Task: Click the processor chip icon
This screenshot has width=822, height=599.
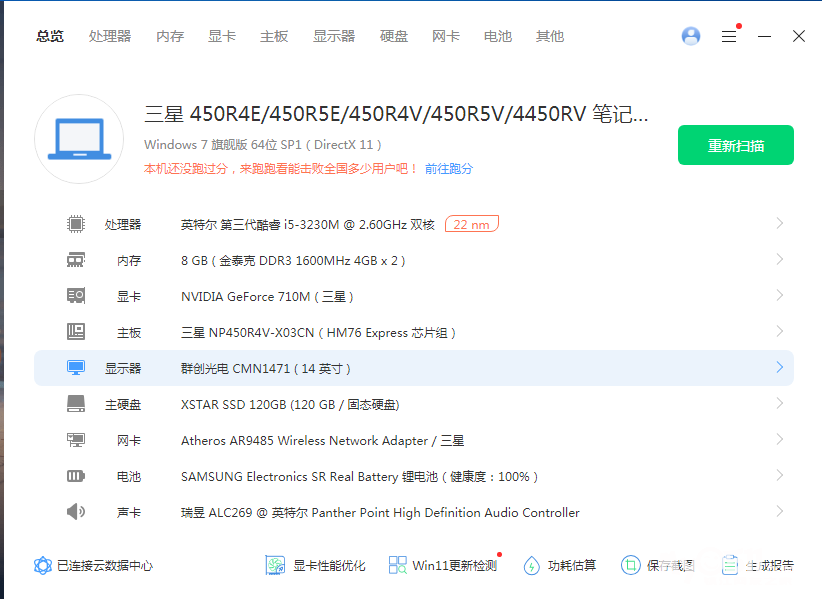Action: (x=76, y=224)
